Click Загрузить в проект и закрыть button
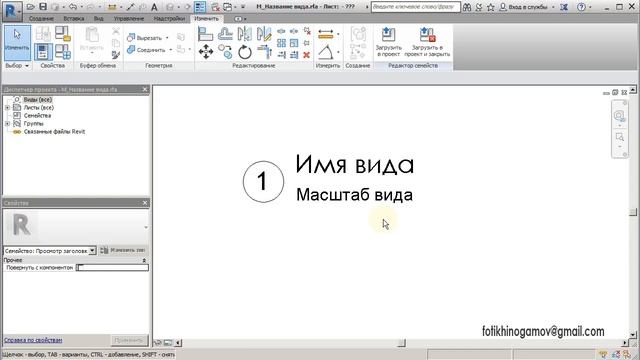The image size is (640, 360). 427,42
